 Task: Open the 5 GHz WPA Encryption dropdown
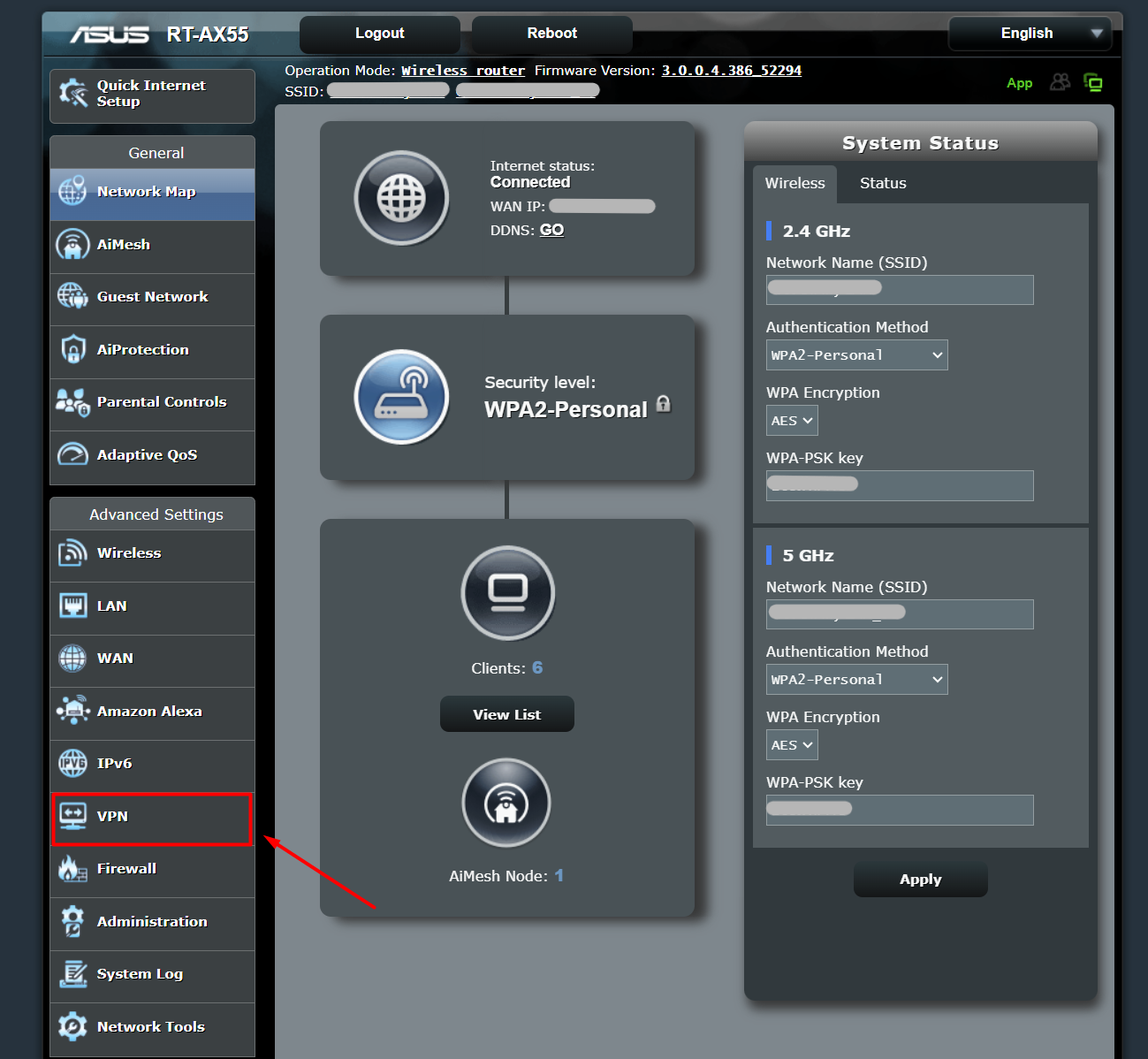click(791, 744)
